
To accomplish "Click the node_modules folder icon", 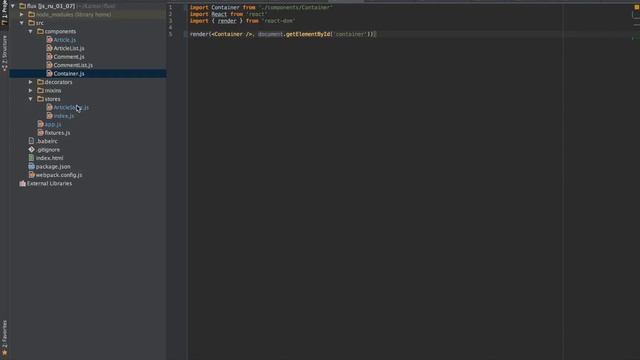I will tap(31, 14).
